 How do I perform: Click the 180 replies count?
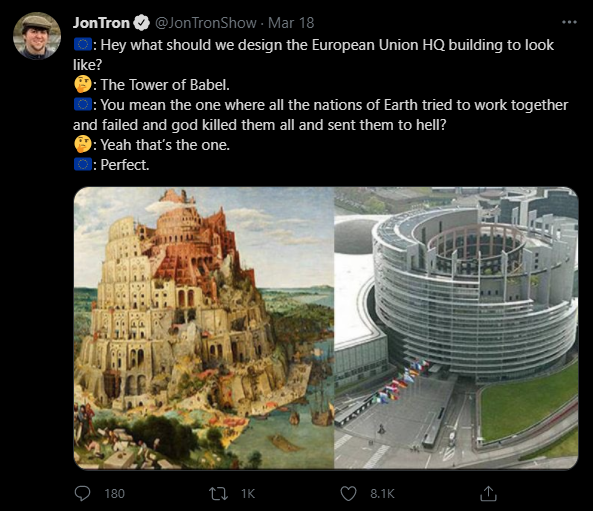115,494
